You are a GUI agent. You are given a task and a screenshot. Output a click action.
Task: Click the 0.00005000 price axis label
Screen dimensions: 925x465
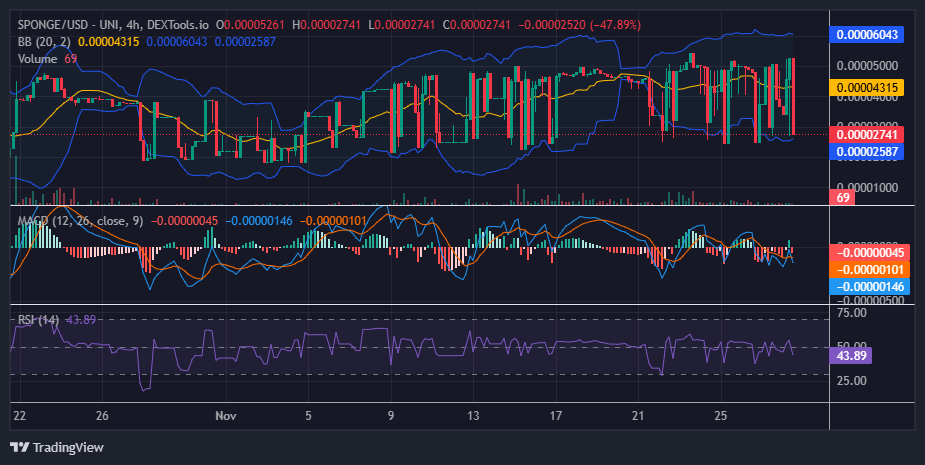(867, 66)
